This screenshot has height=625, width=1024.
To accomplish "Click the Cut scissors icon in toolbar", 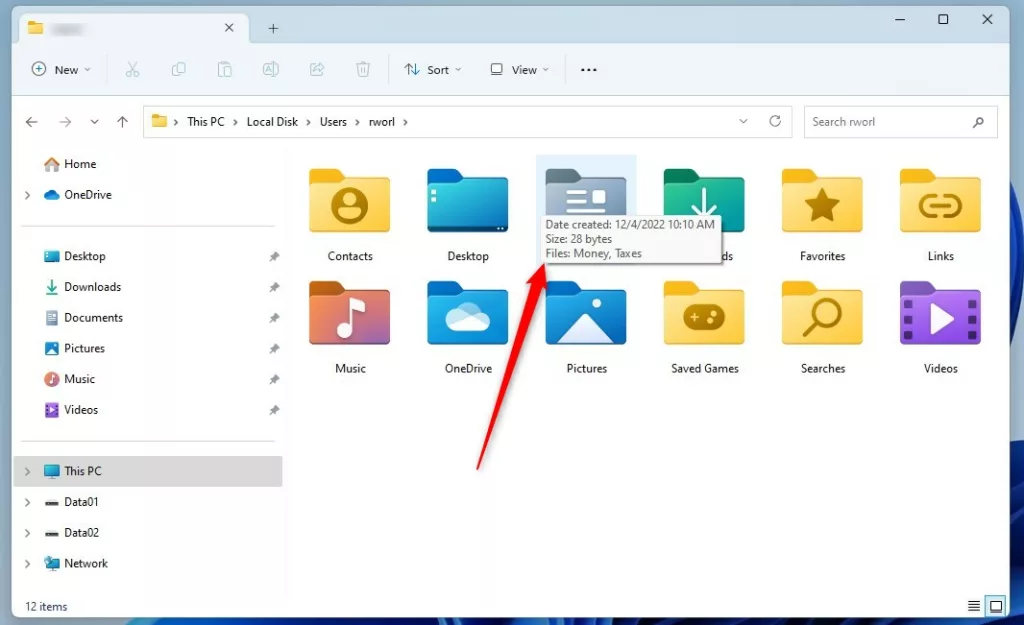I will [132, 70].
